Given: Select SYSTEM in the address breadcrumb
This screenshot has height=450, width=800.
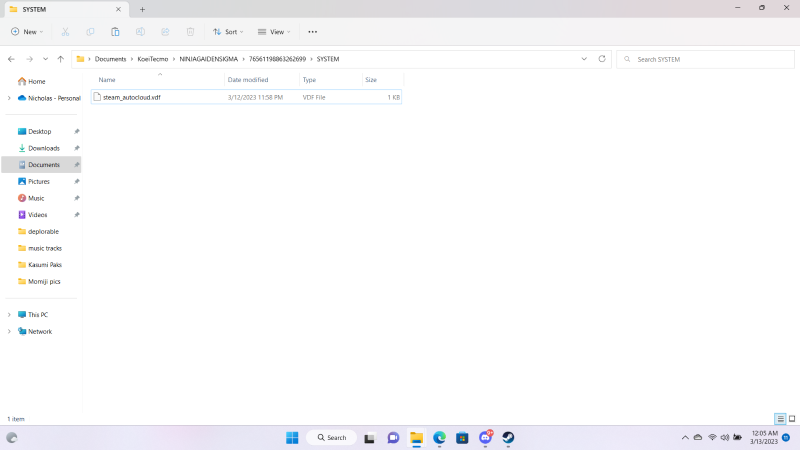Looking at the screenshot, I should (328, 59).
